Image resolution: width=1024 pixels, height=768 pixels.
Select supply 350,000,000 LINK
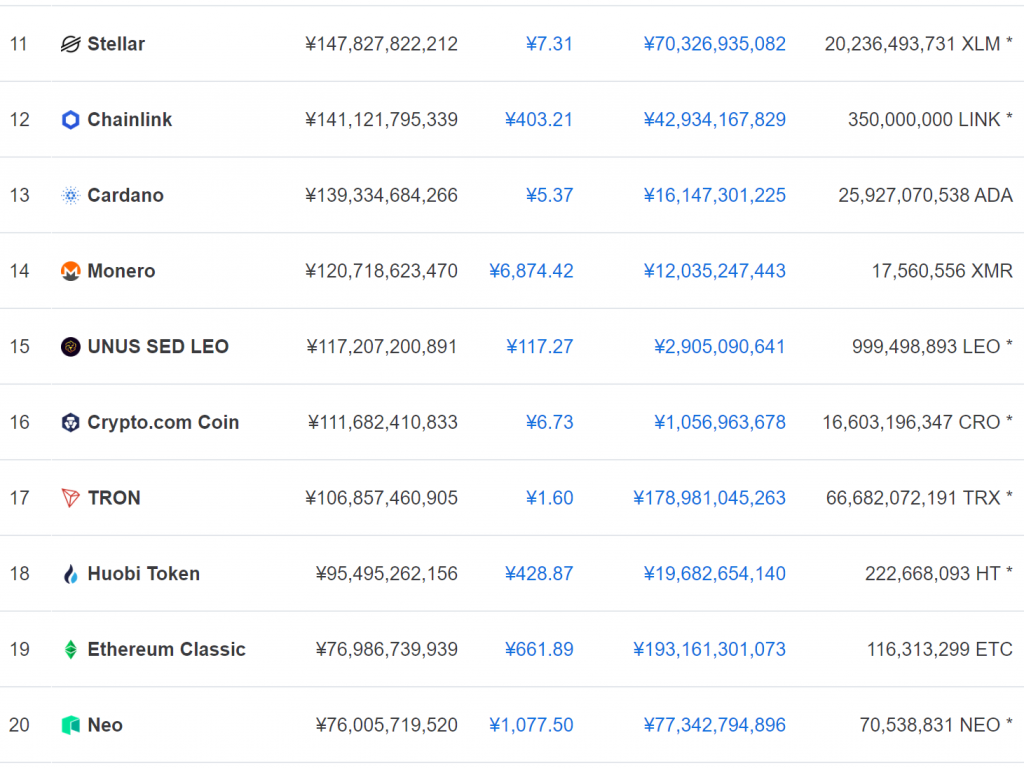(924, 120)
